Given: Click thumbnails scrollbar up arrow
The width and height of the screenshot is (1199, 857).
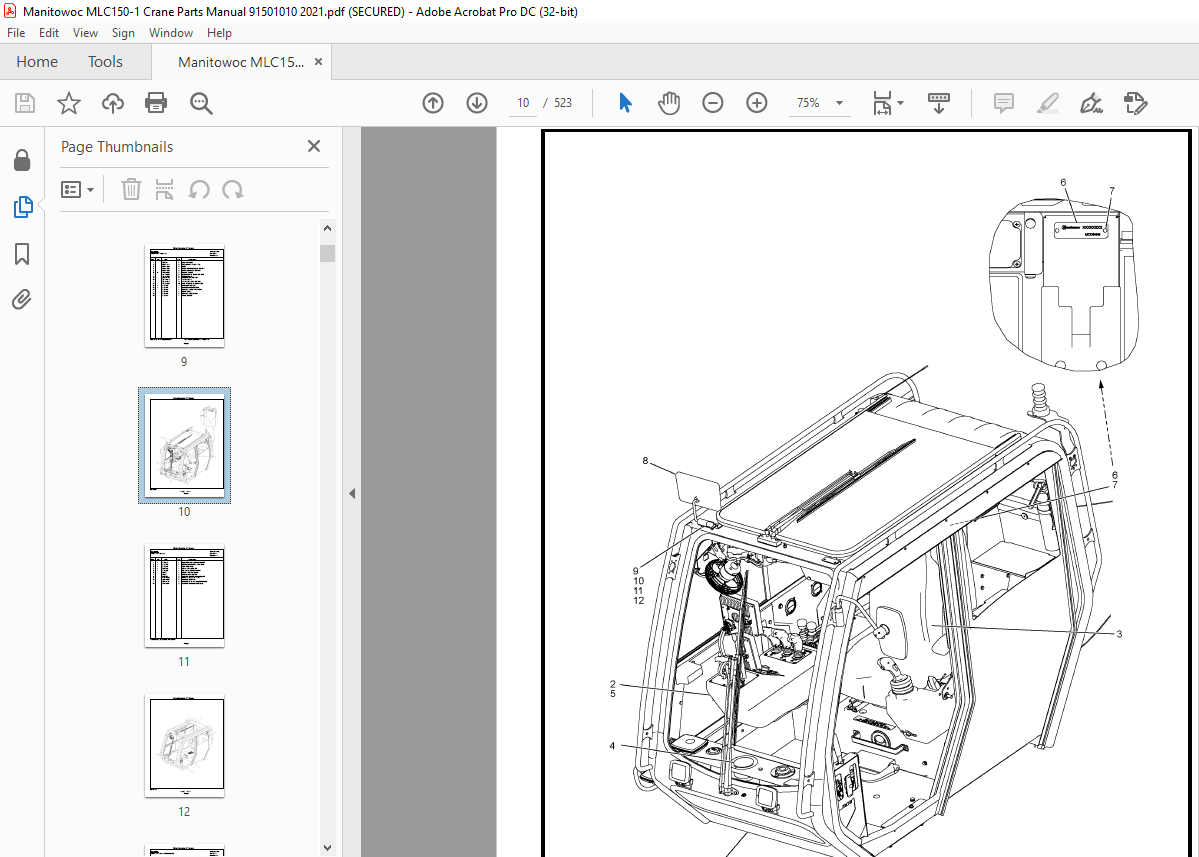Looking at the screenshot, I should coord(327,229).
